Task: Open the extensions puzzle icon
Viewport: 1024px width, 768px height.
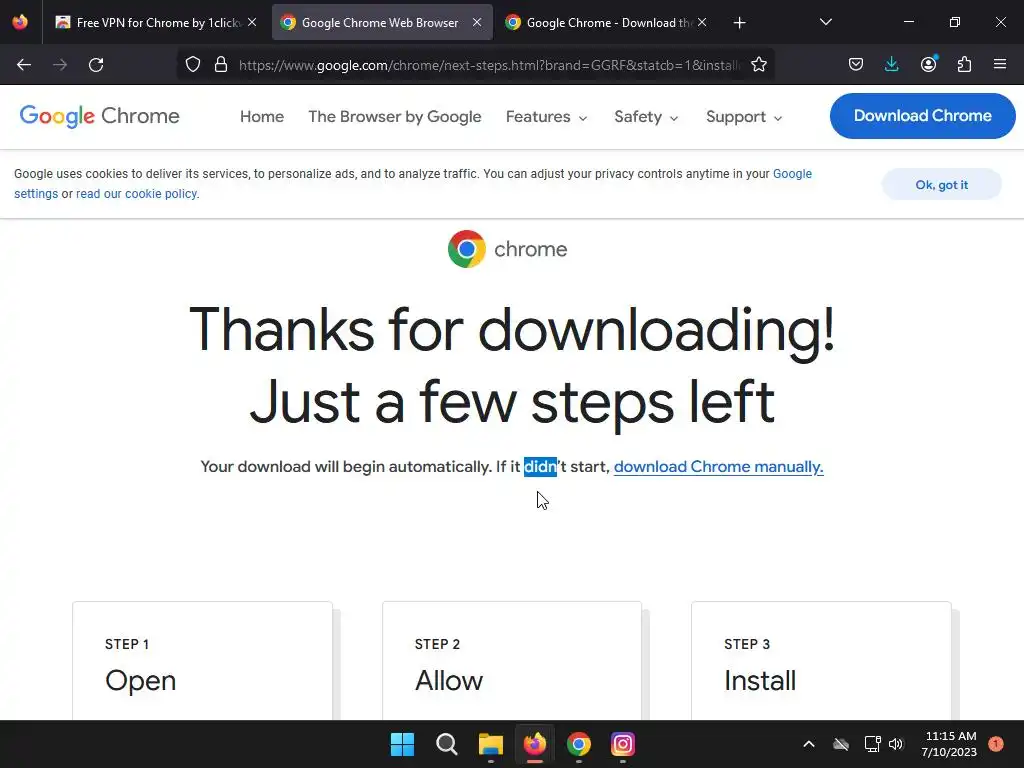Action: [965, 65]
